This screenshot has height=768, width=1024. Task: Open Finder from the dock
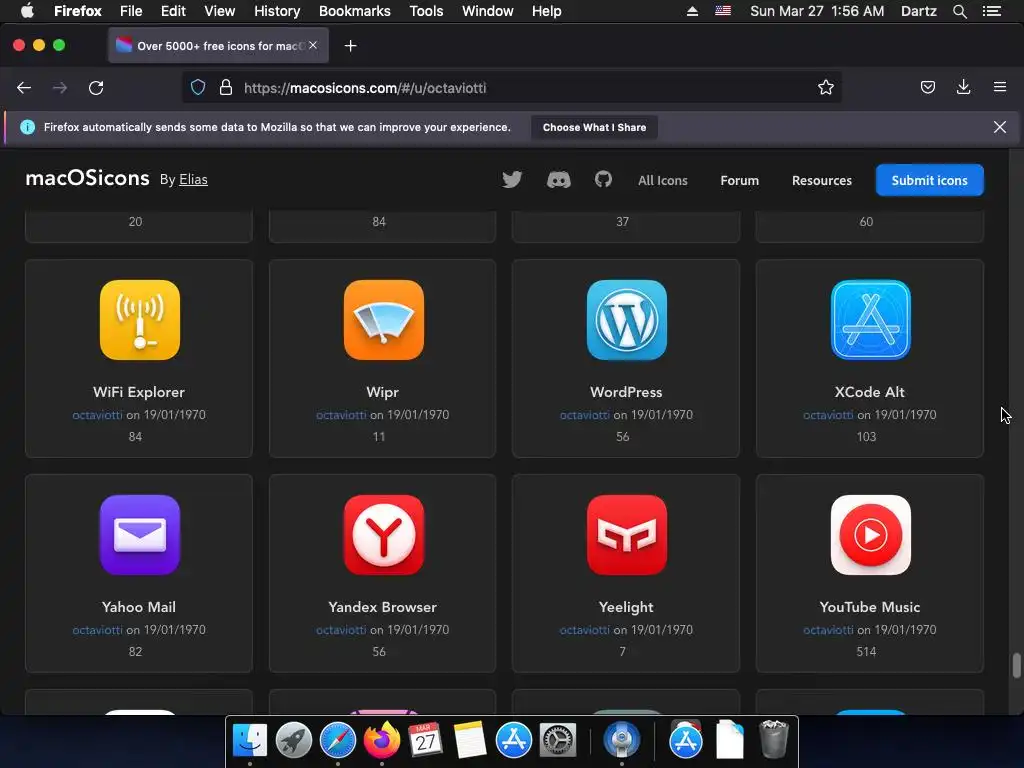[250, 741]
